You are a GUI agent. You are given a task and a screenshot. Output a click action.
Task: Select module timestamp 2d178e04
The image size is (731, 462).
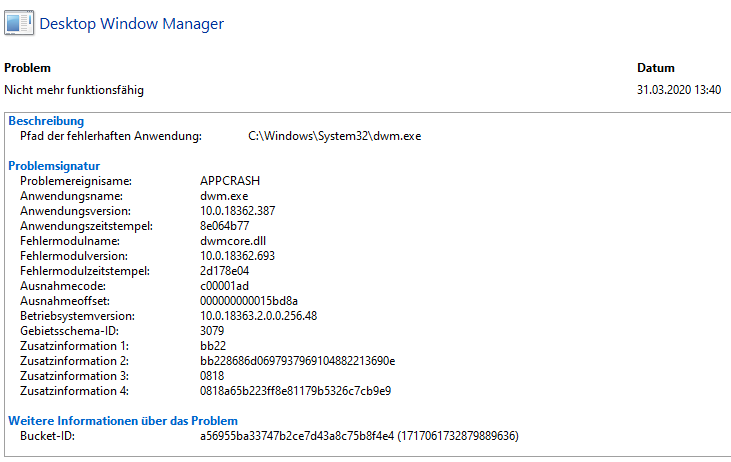point(224,271)
